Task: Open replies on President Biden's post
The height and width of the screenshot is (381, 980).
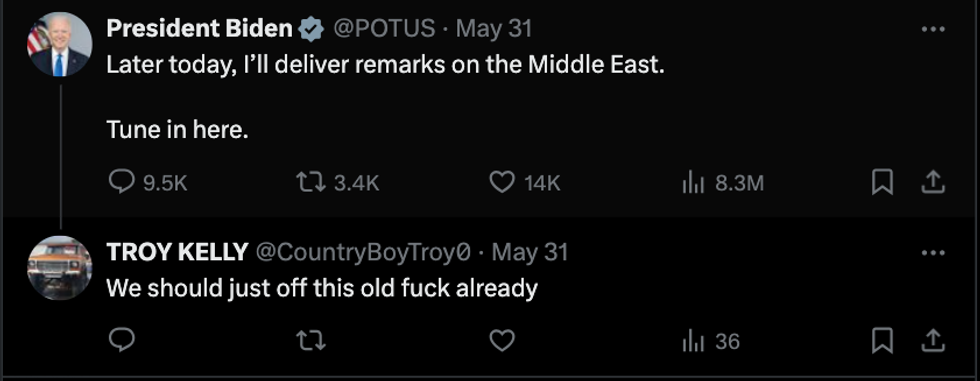Action: pos(148,183)
